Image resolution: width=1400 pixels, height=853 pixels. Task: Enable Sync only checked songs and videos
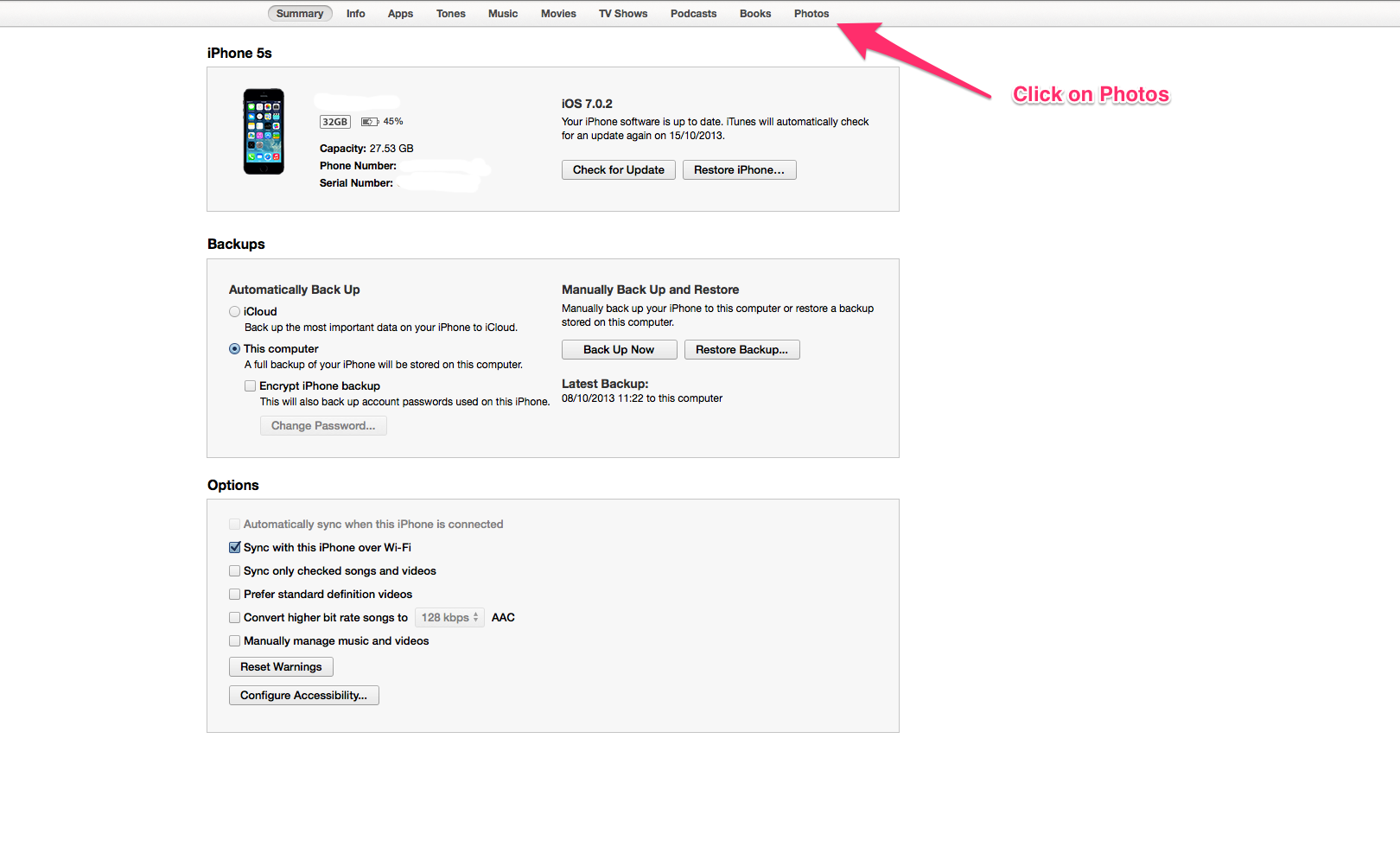(x=234, y=571)
